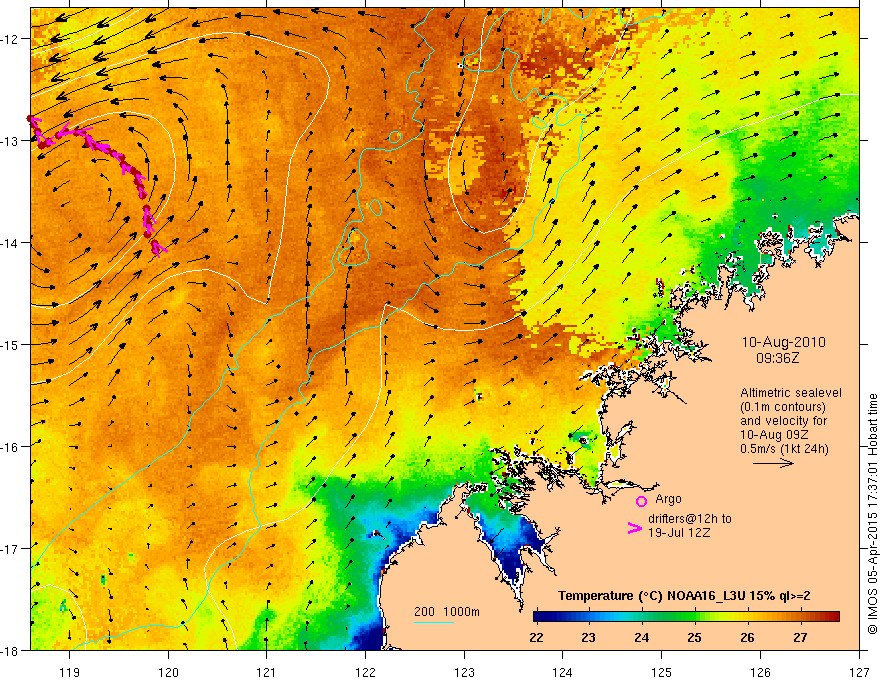The image size is (880, 680).
Task: Click latitude axis label -13
Action: click(11, 141)
